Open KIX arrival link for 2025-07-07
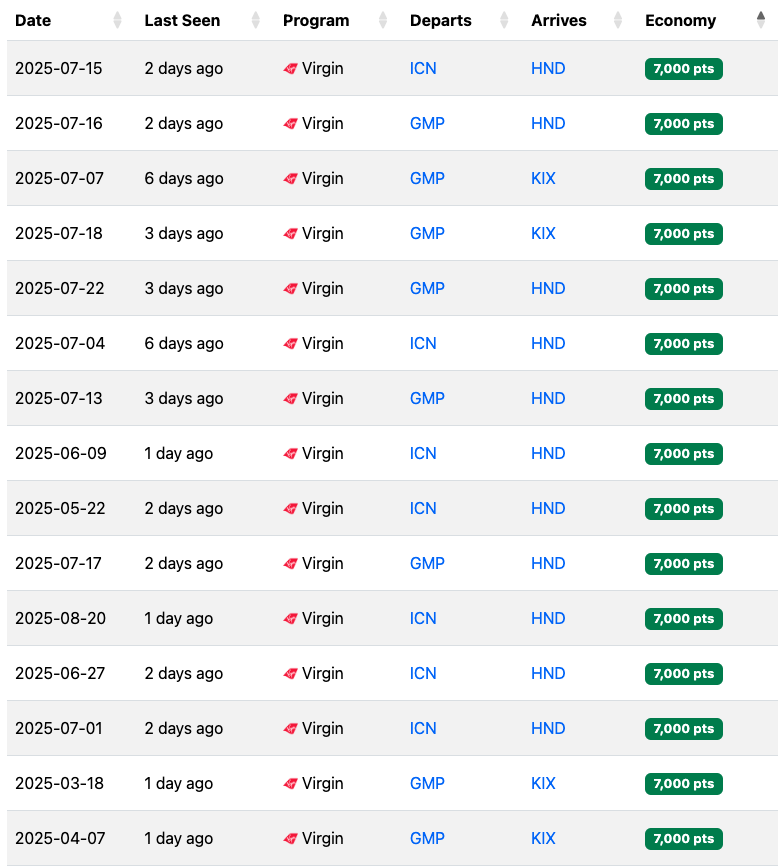778x867 pixels. tap(543, 179)
